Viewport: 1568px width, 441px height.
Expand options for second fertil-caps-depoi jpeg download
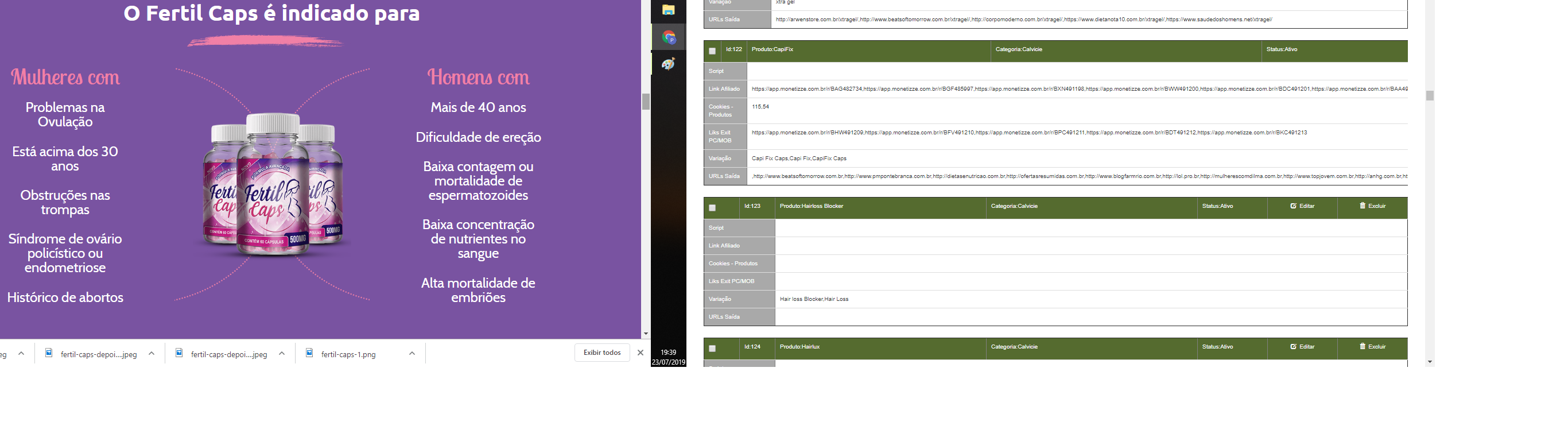(282, 353)
